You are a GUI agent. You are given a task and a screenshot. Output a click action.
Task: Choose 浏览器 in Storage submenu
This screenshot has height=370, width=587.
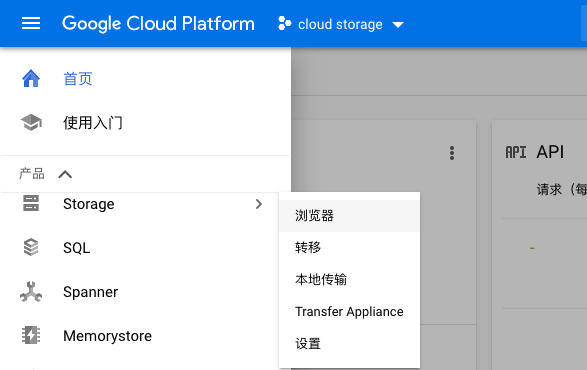349,216
